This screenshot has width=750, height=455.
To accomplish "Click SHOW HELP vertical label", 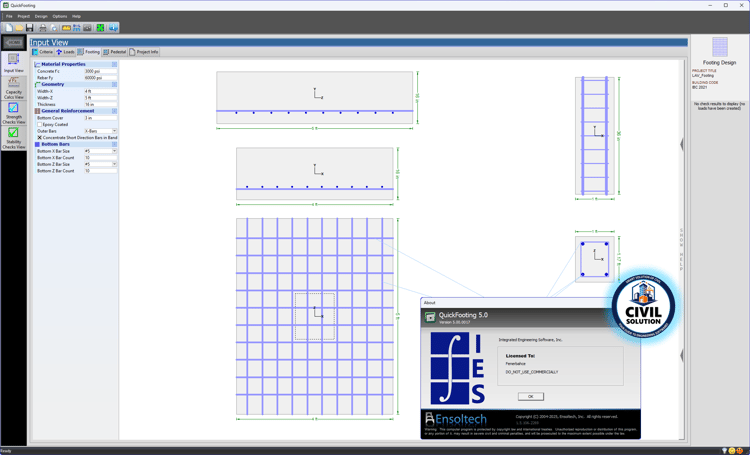I will click(682, 250).
